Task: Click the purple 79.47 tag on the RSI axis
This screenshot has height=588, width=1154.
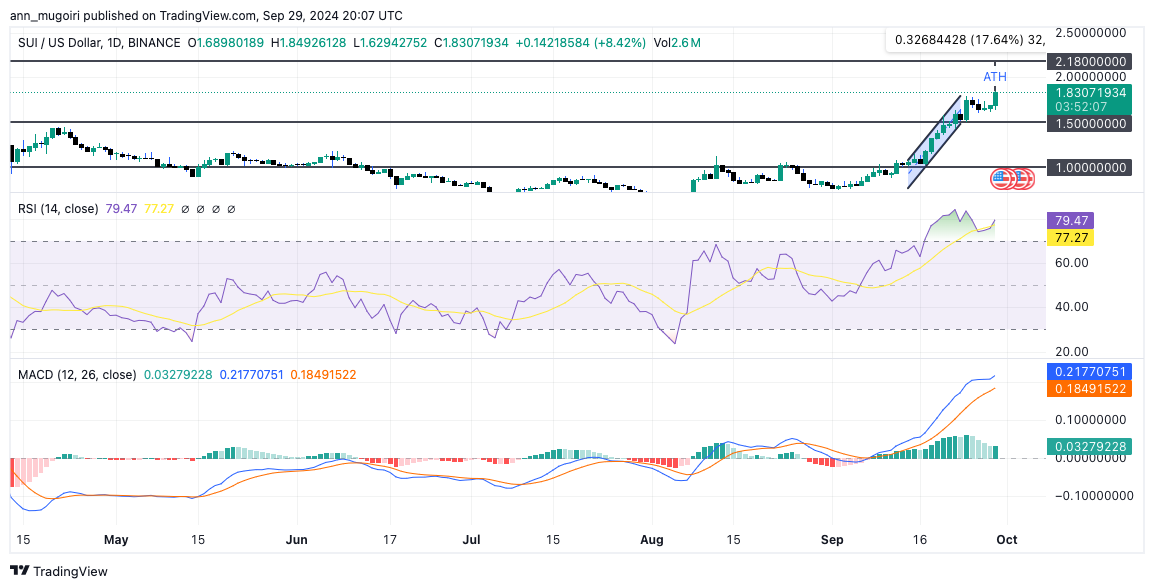Action: click(x=1070, y=220)
